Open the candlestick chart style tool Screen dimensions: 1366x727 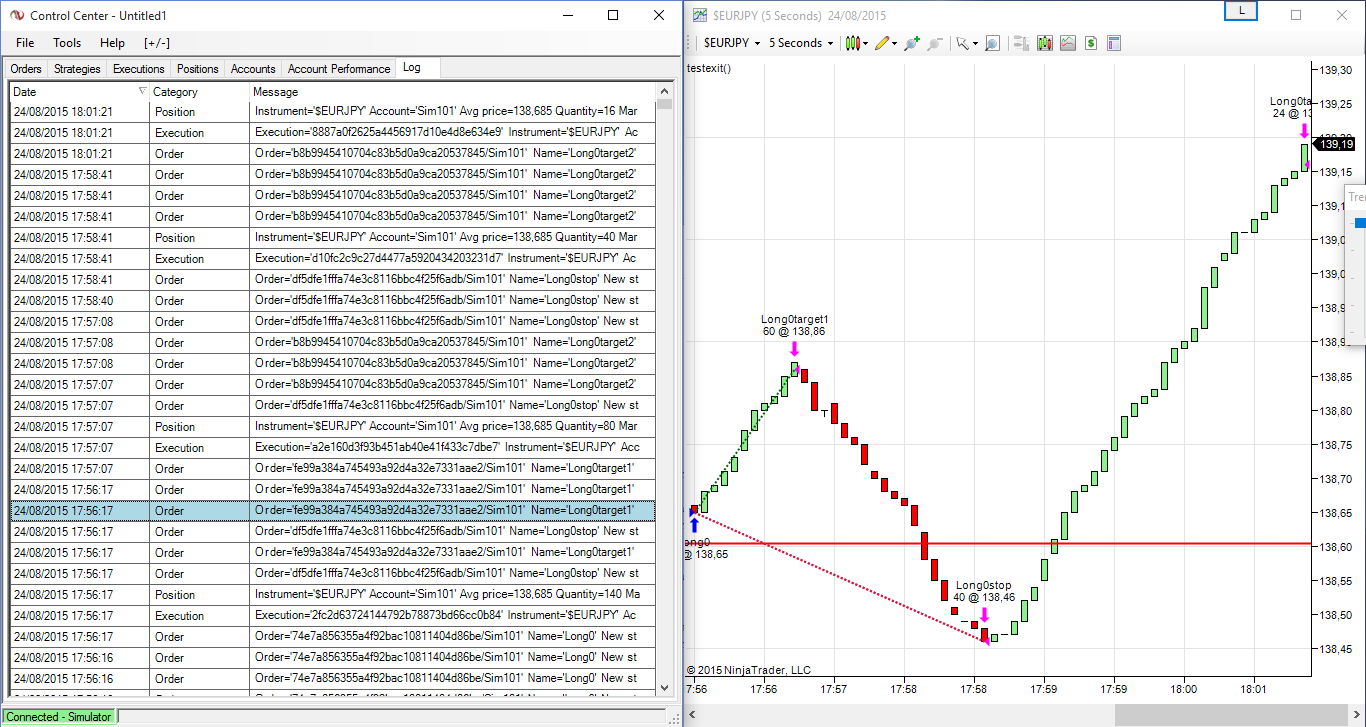tap(852, 43)
